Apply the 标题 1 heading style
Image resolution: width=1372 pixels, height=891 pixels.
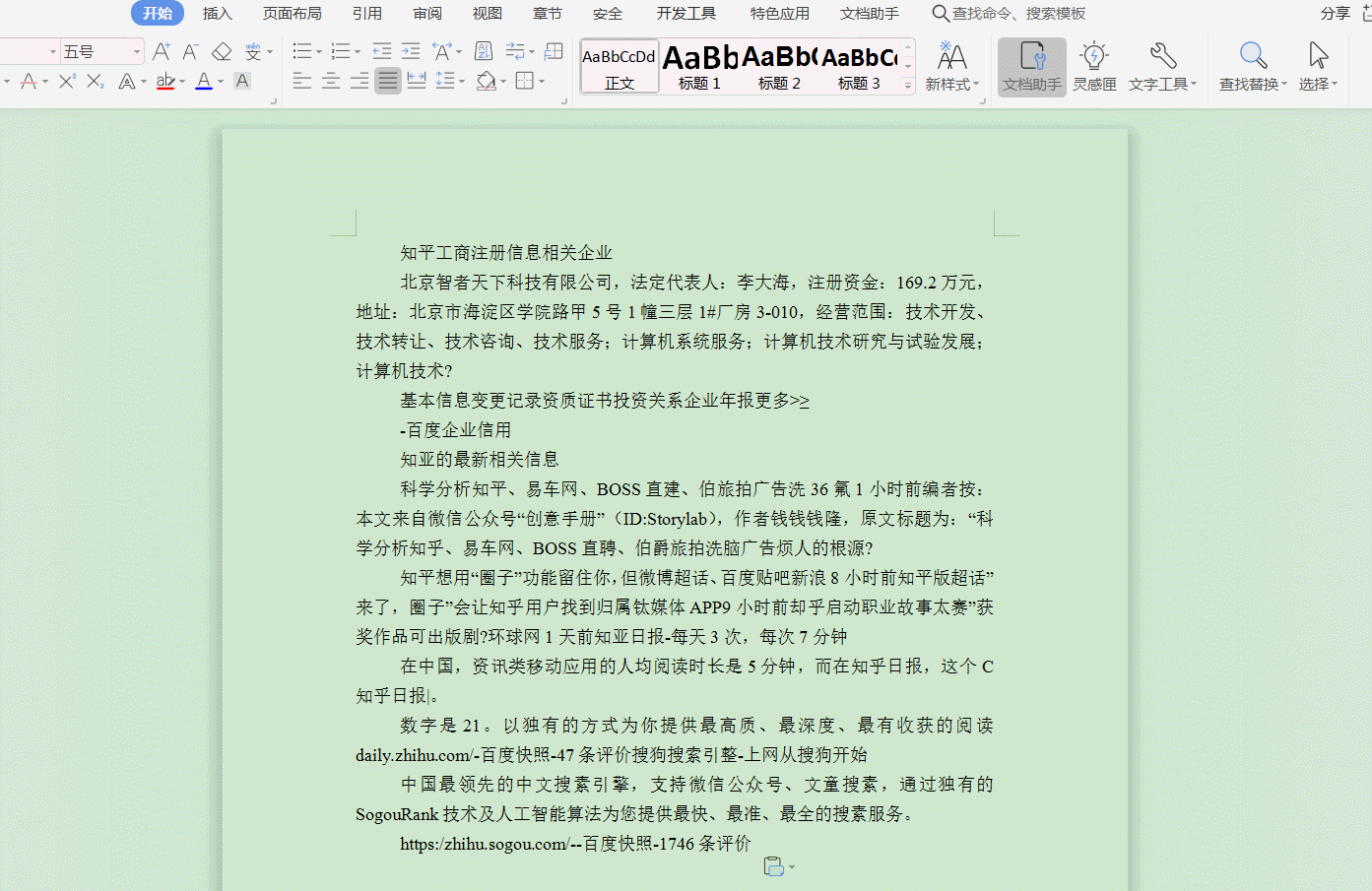pos(699,67)
